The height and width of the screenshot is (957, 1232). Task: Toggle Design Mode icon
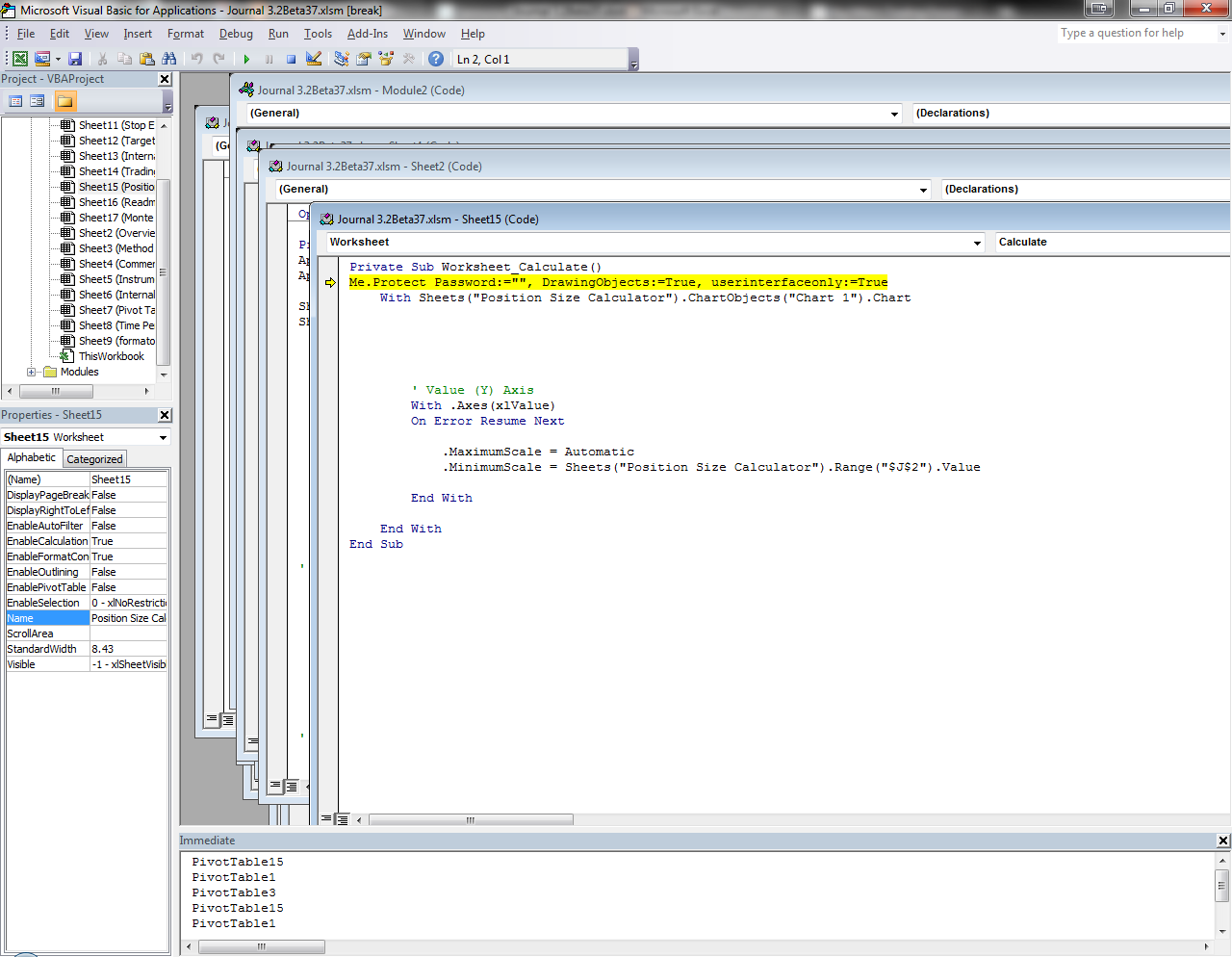pyautogui.click(x=313, y=59)
